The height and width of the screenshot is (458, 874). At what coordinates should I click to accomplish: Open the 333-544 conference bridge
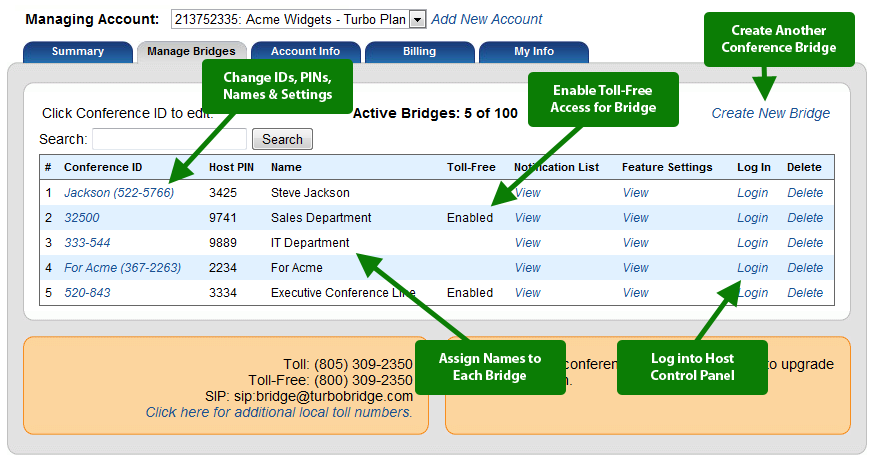coord(87,243)
